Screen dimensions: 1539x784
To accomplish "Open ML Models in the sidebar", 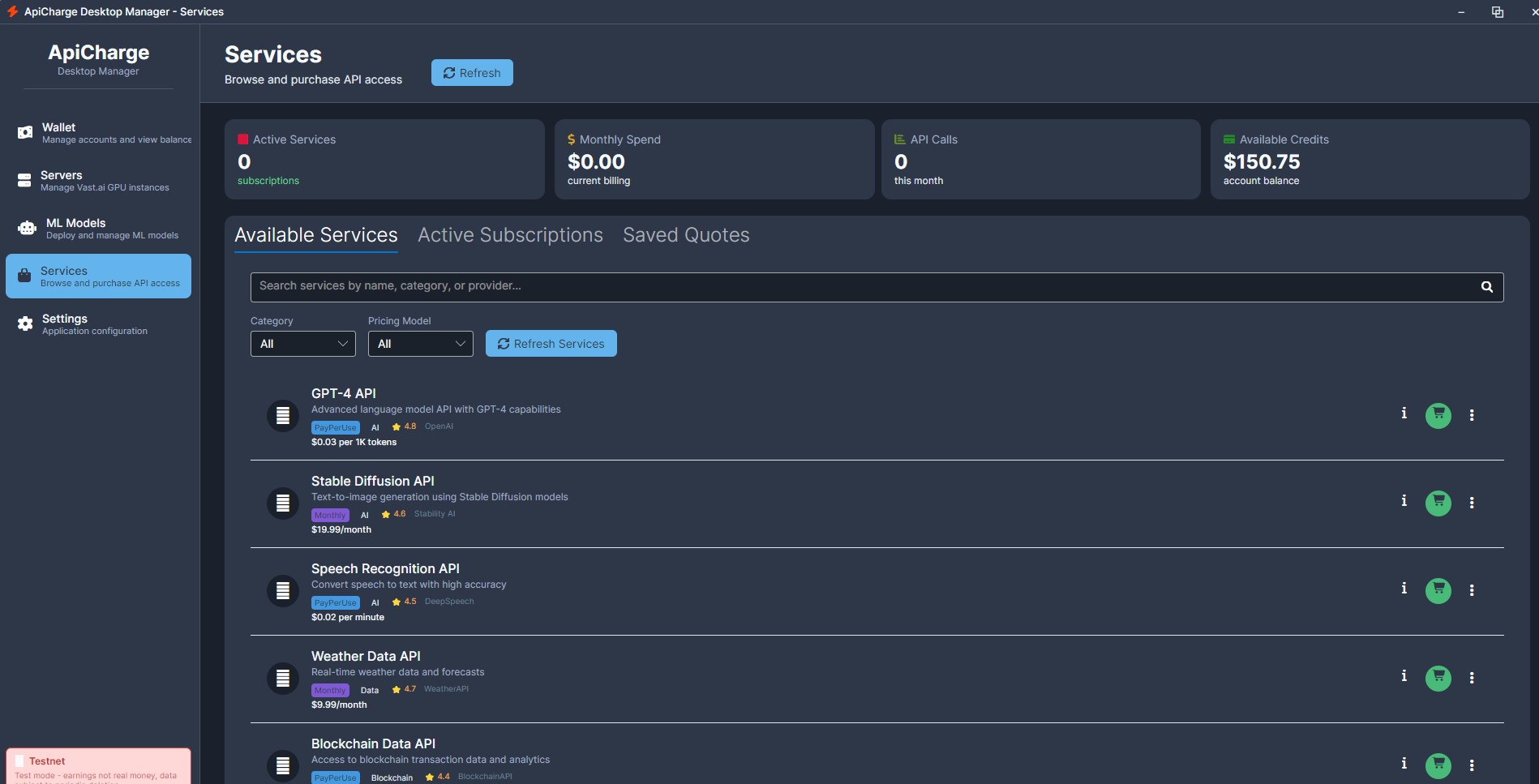I will pos(99,229).
